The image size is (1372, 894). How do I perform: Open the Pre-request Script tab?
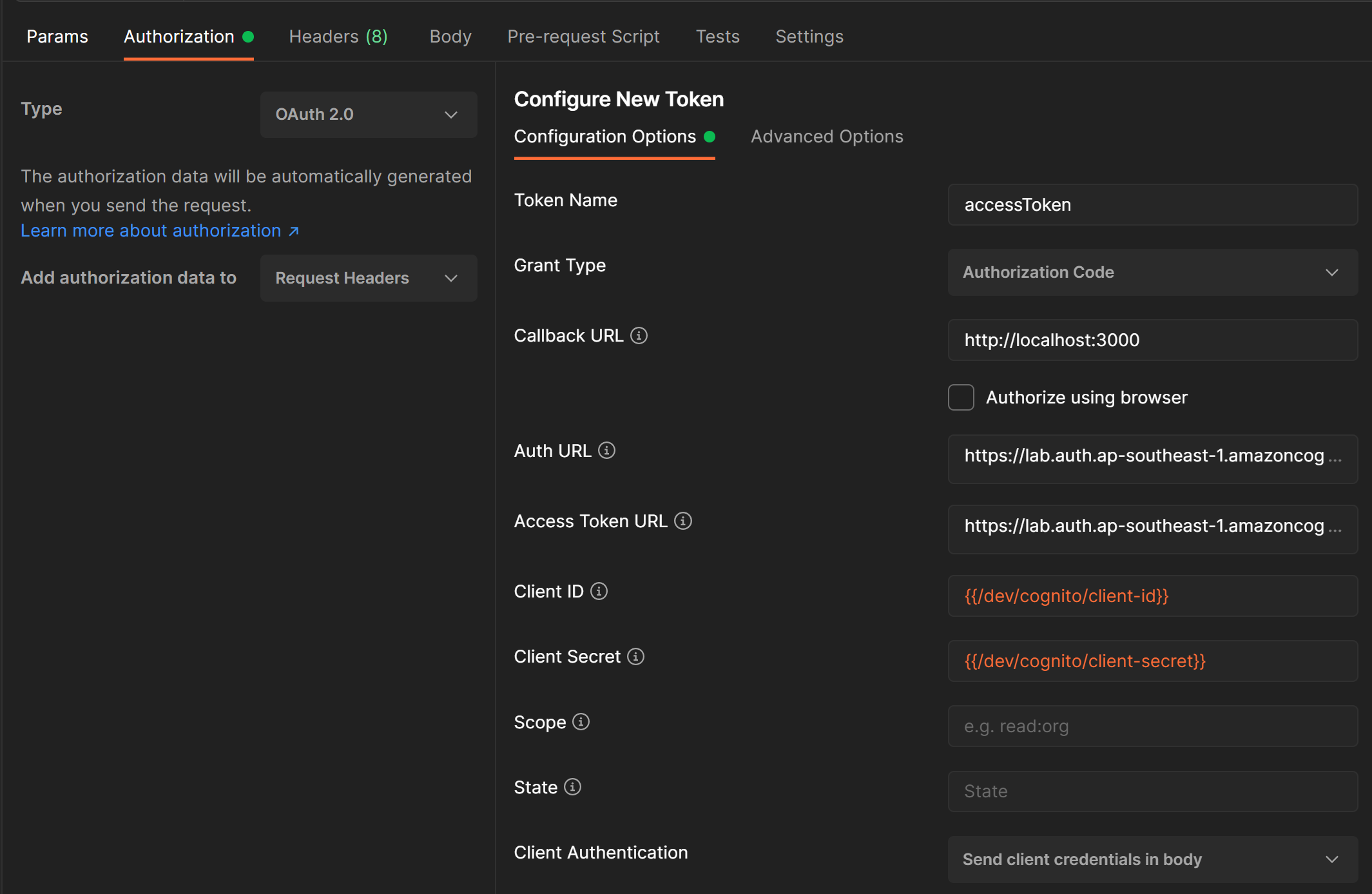tap(583, 37)
